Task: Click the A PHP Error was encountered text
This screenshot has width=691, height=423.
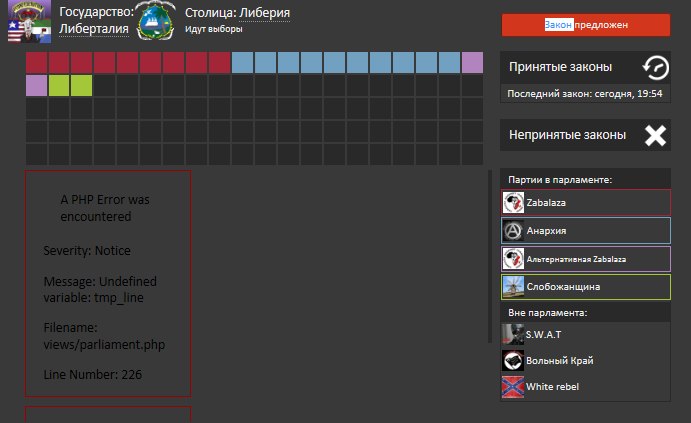Action: point(105,208)
